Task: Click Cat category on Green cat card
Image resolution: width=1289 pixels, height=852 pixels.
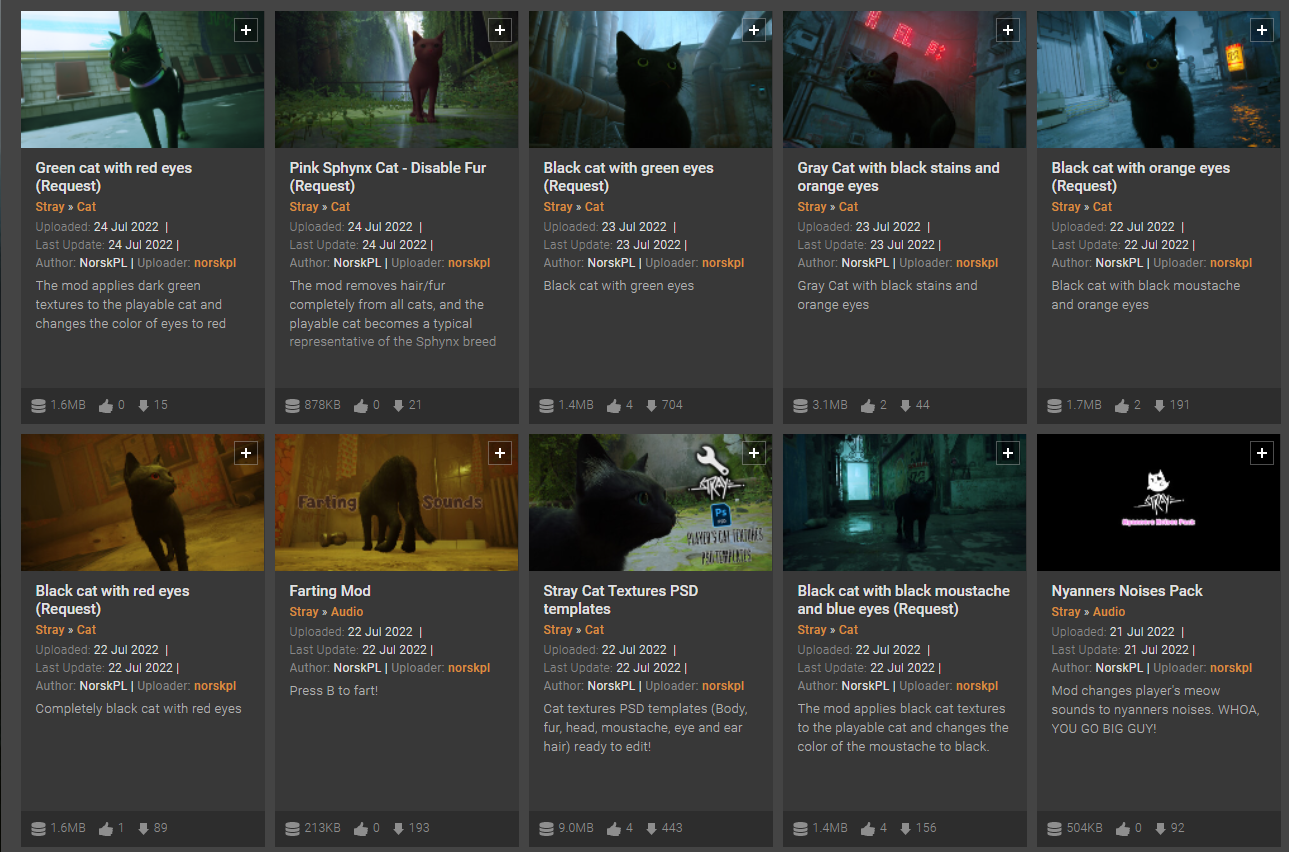Action: coord(87,207)
